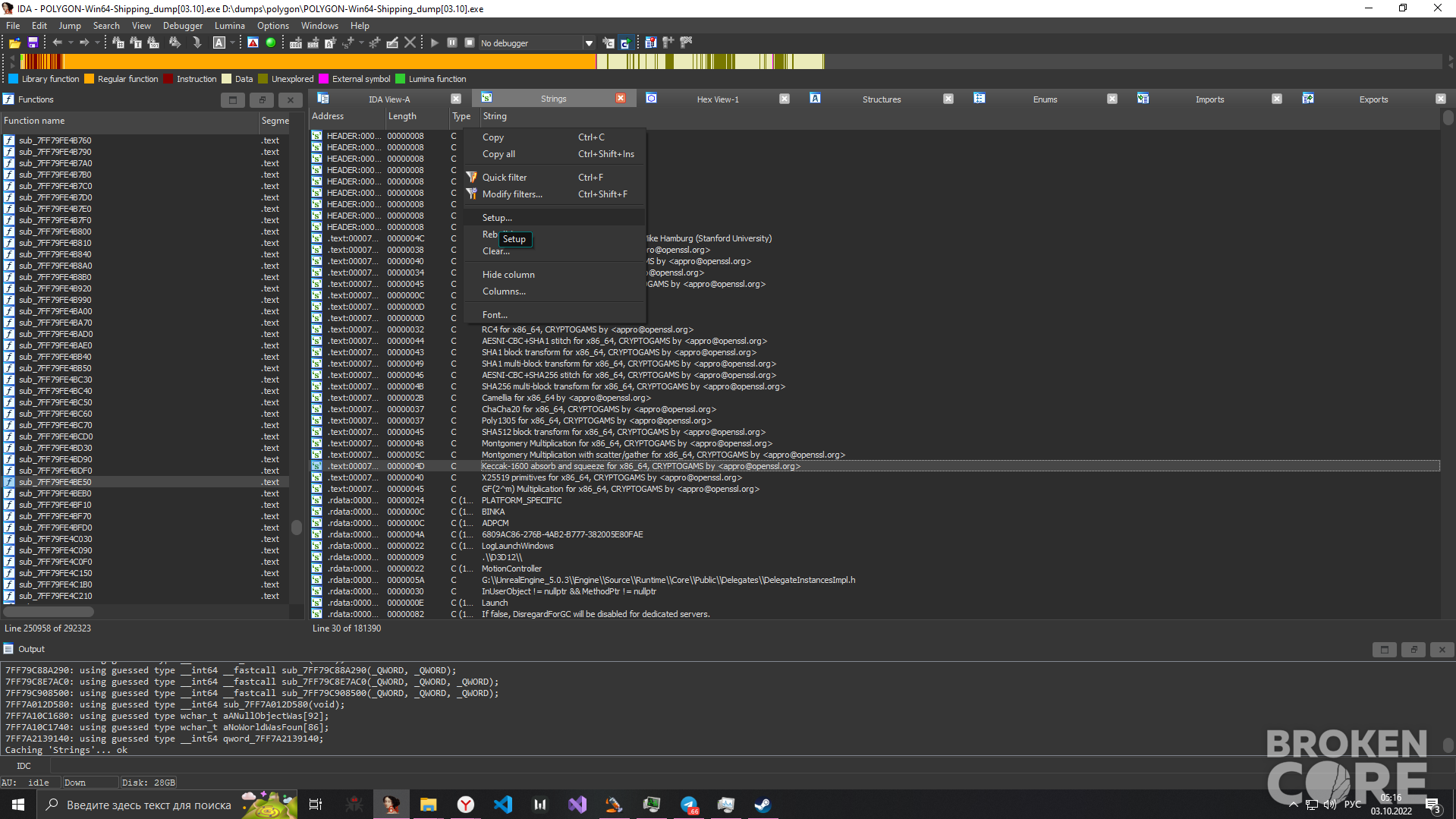Image resolution: width=1456 pixels, height=819 pixels.
Task: Jump back with the left arrow
Action: (57, 43)
